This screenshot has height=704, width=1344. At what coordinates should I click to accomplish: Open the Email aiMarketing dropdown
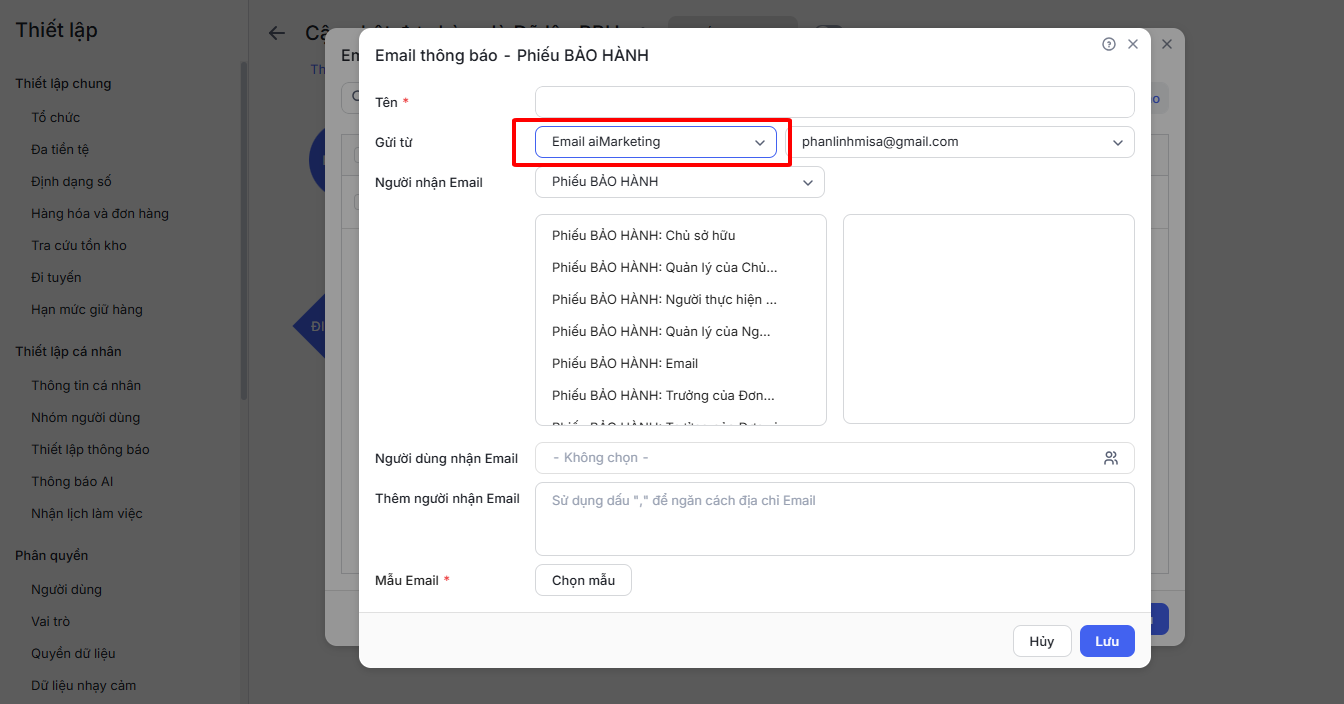[656, 142]
